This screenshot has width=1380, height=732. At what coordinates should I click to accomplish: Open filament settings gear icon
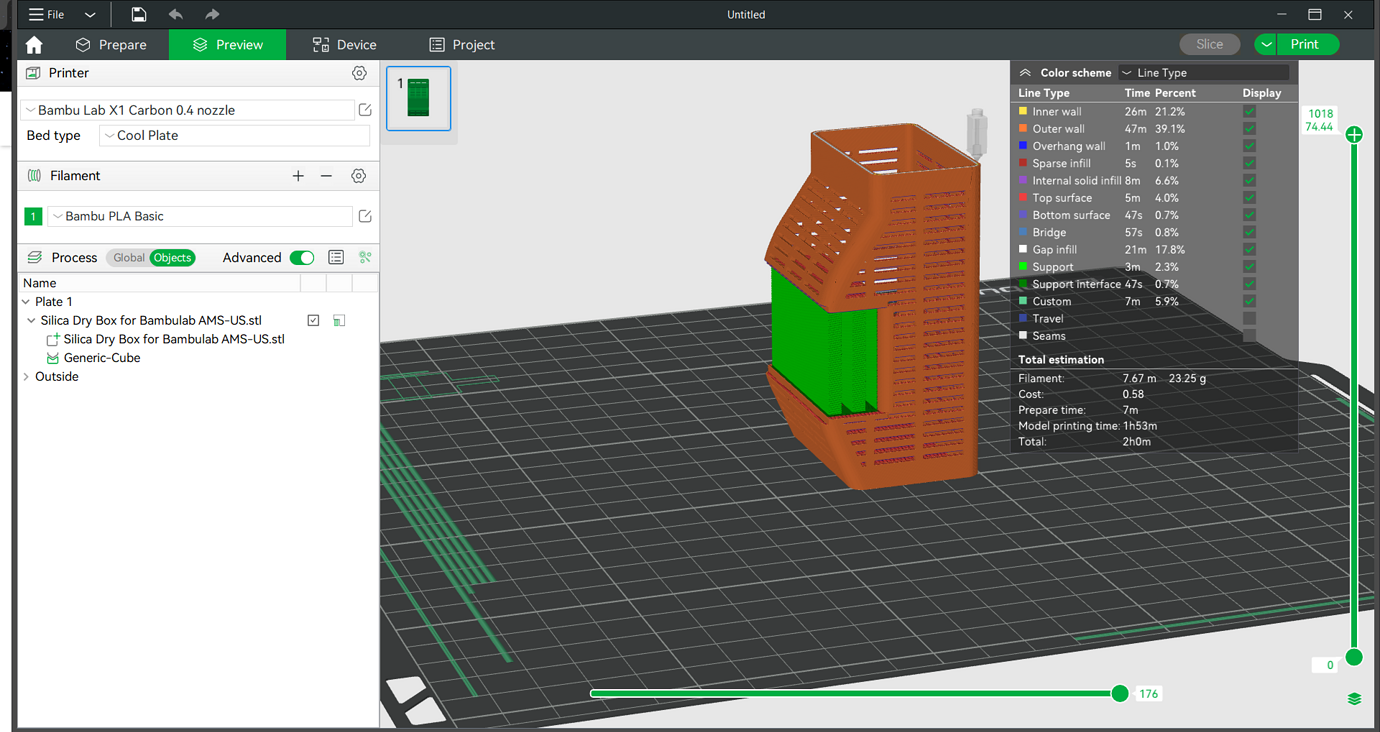(x=358, y=176)
